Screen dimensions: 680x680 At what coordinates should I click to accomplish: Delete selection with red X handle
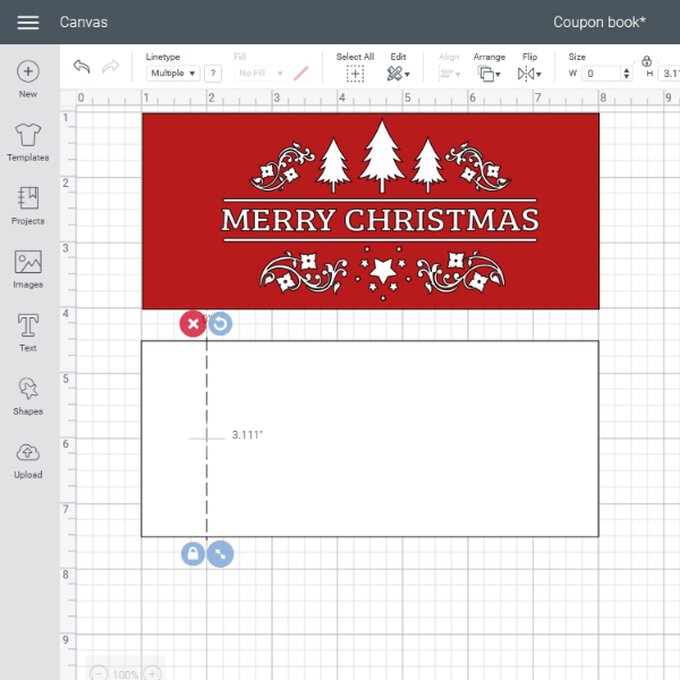pyautogui.click(x=193, y=324)
